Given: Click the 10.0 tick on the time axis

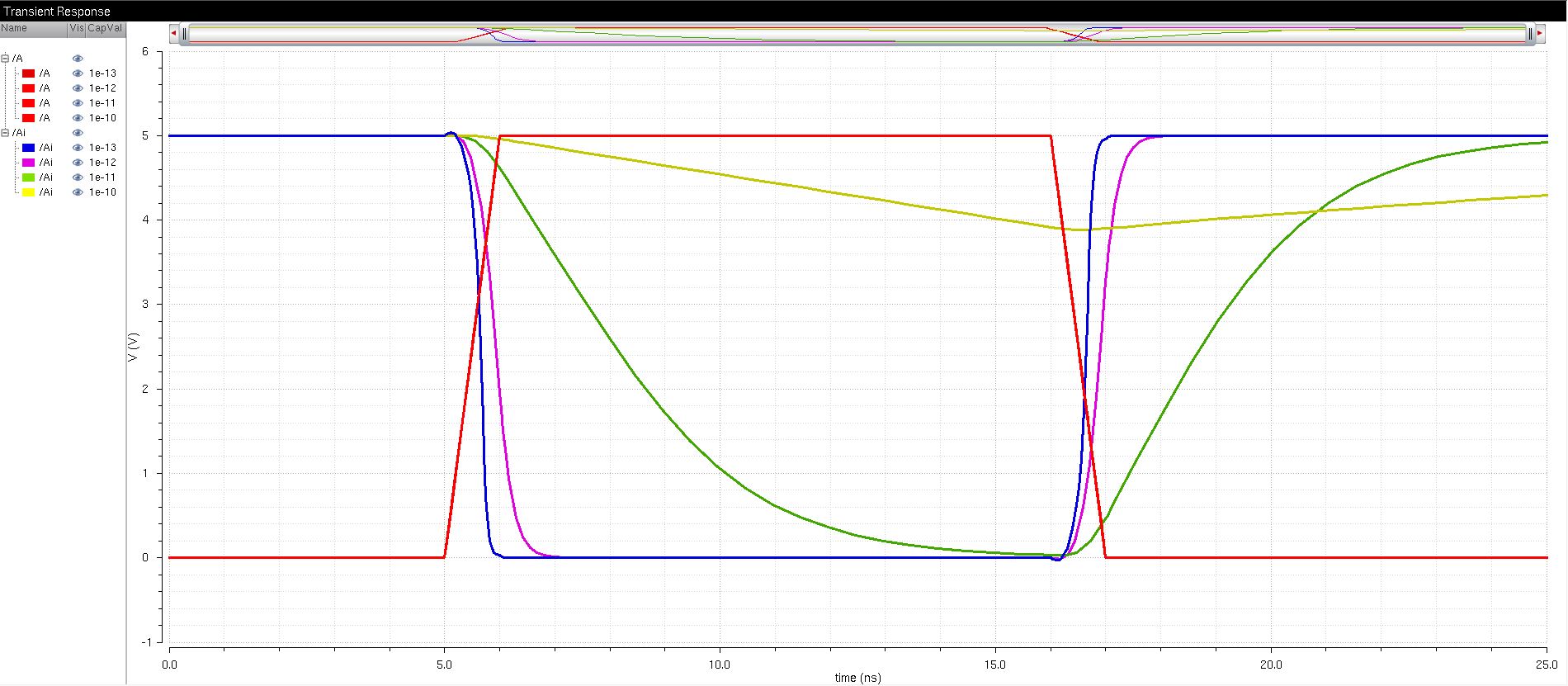Looking at the screenshot, I should [x=720, y=664].
